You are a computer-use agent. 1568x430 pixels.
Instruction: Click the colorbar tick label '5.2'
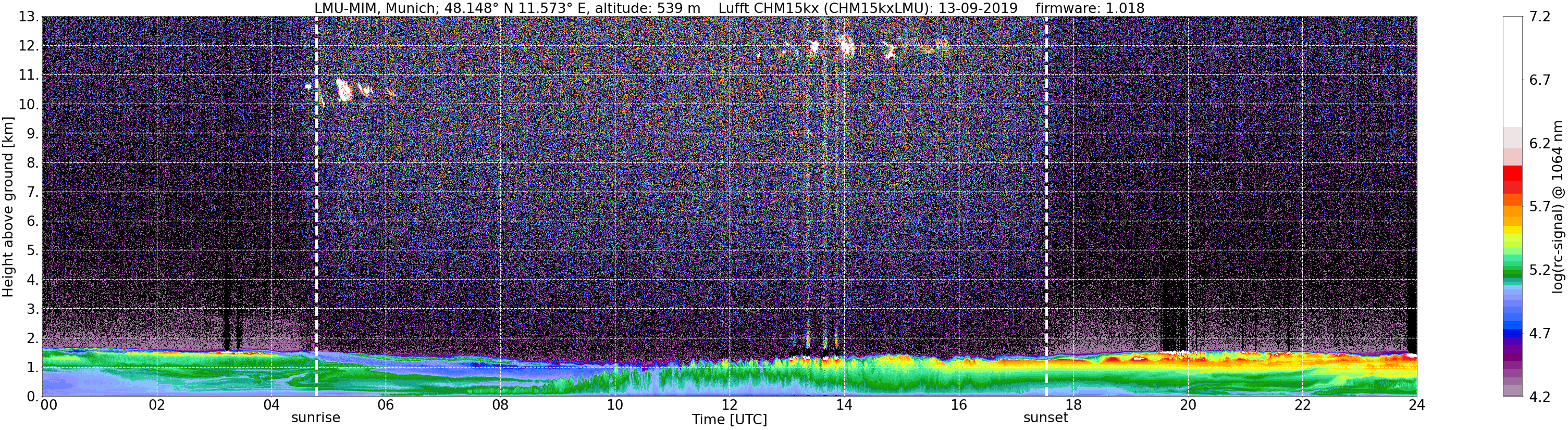(x=1540, y=270)
